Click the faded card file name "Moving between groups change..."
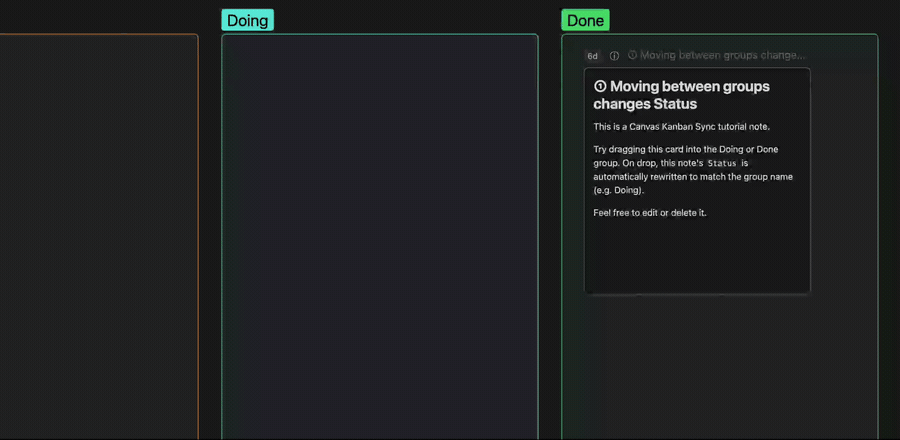 coord(717,55)
